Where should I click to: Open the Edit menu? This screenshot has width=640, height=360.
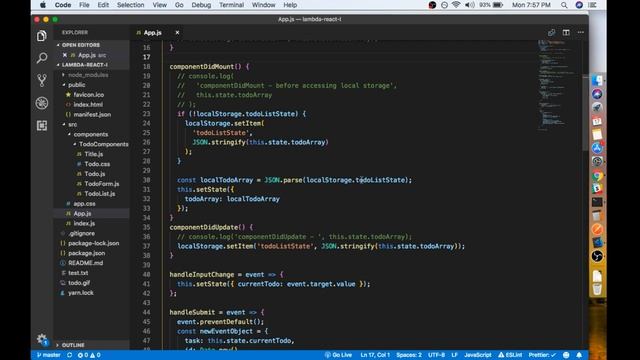click(x=103, y=5)
